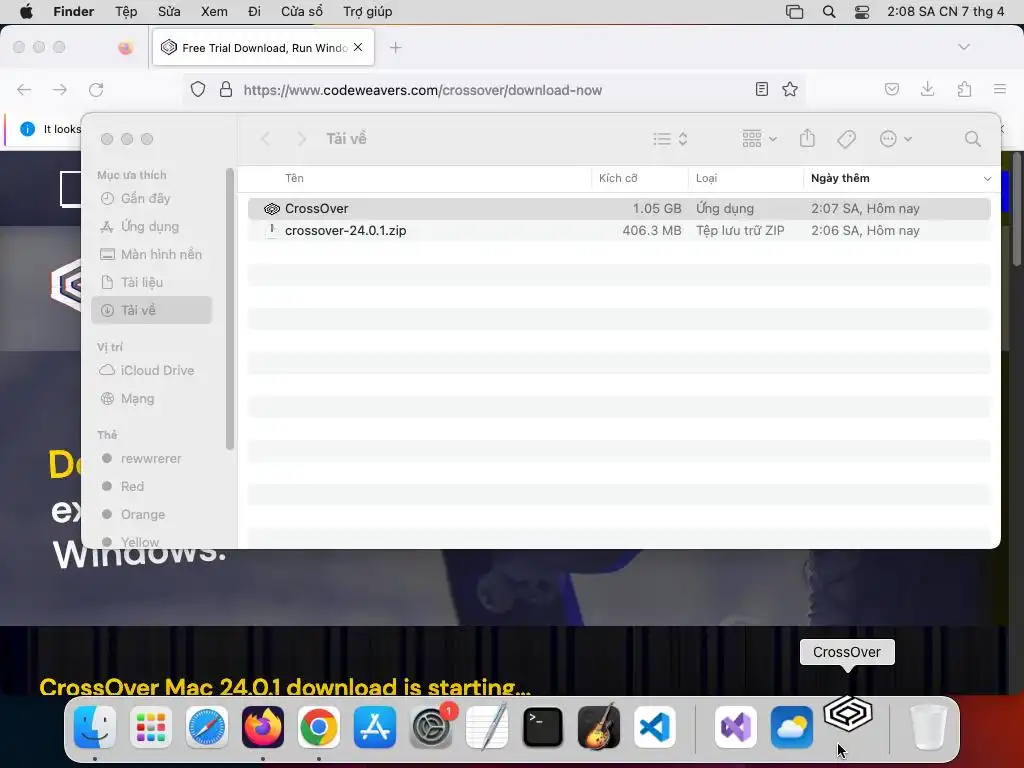Open GarageBand from the Dock
Image resolution: width=1024 pixels, height=768 pixels.
tap(599, 727)
